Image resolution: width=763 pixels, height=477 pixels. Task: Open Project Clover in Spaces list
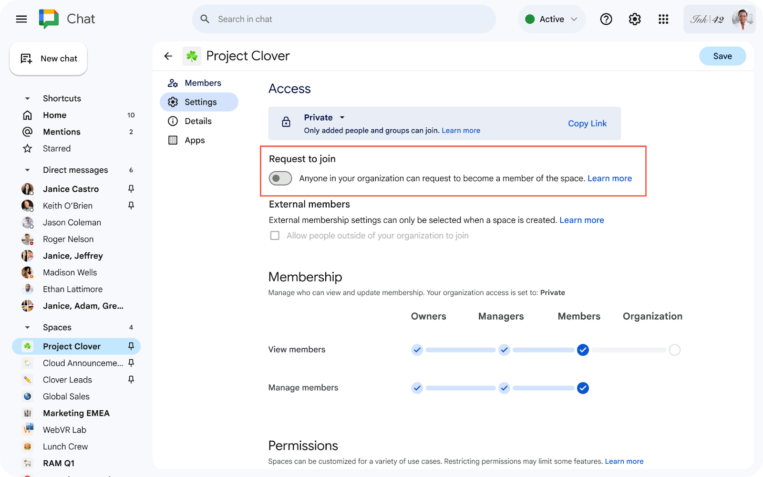[x=76, y=346]
